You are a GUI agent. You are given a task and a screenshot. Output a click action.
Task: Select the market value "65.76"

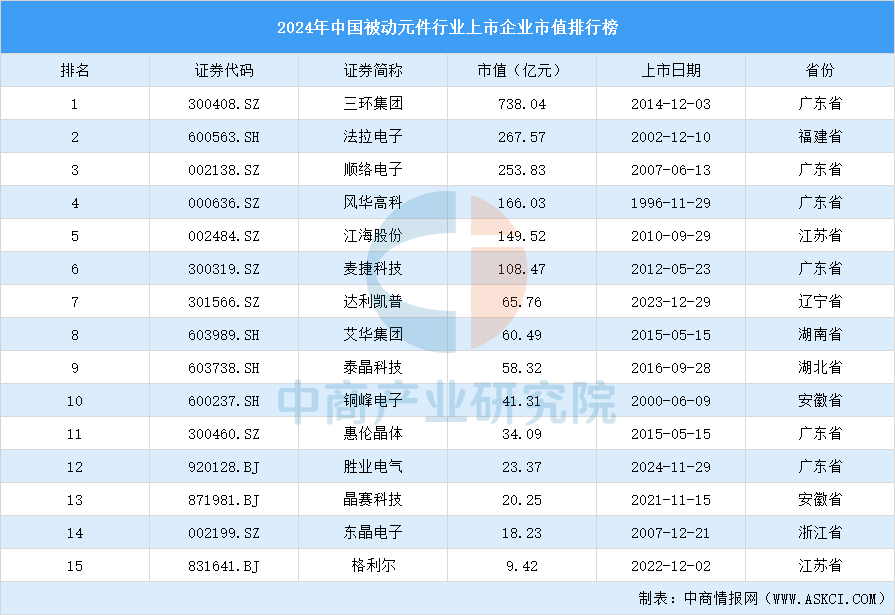coord(522,302)
